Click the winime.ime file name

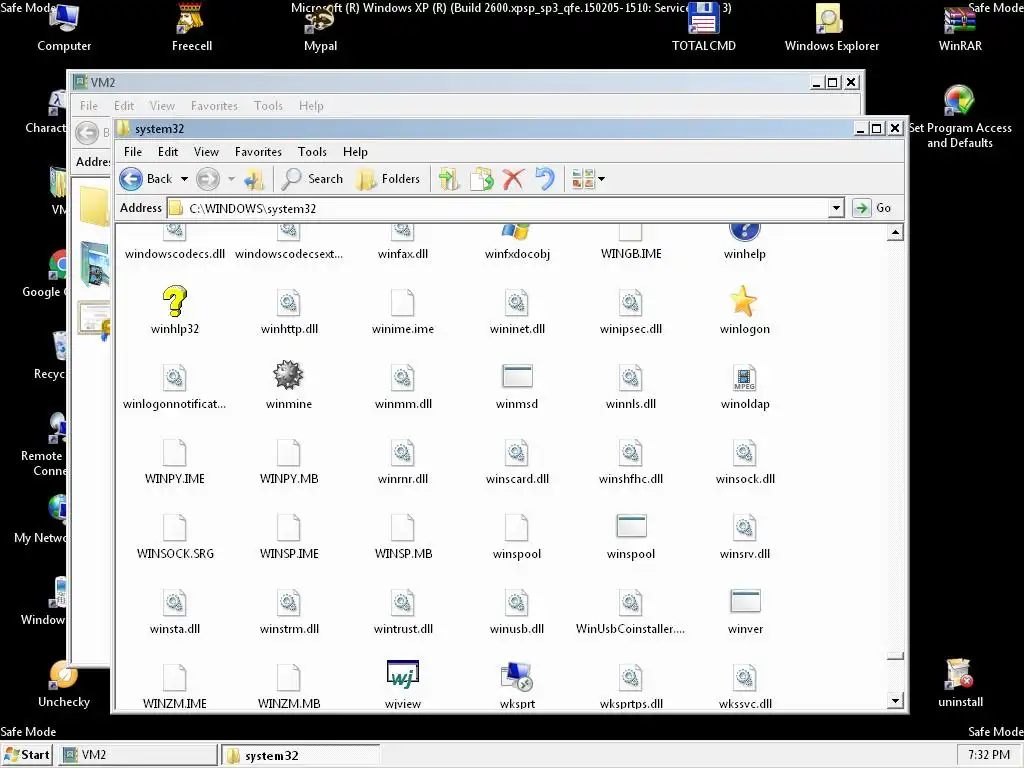pyautogui.click(x=403, y=328)
